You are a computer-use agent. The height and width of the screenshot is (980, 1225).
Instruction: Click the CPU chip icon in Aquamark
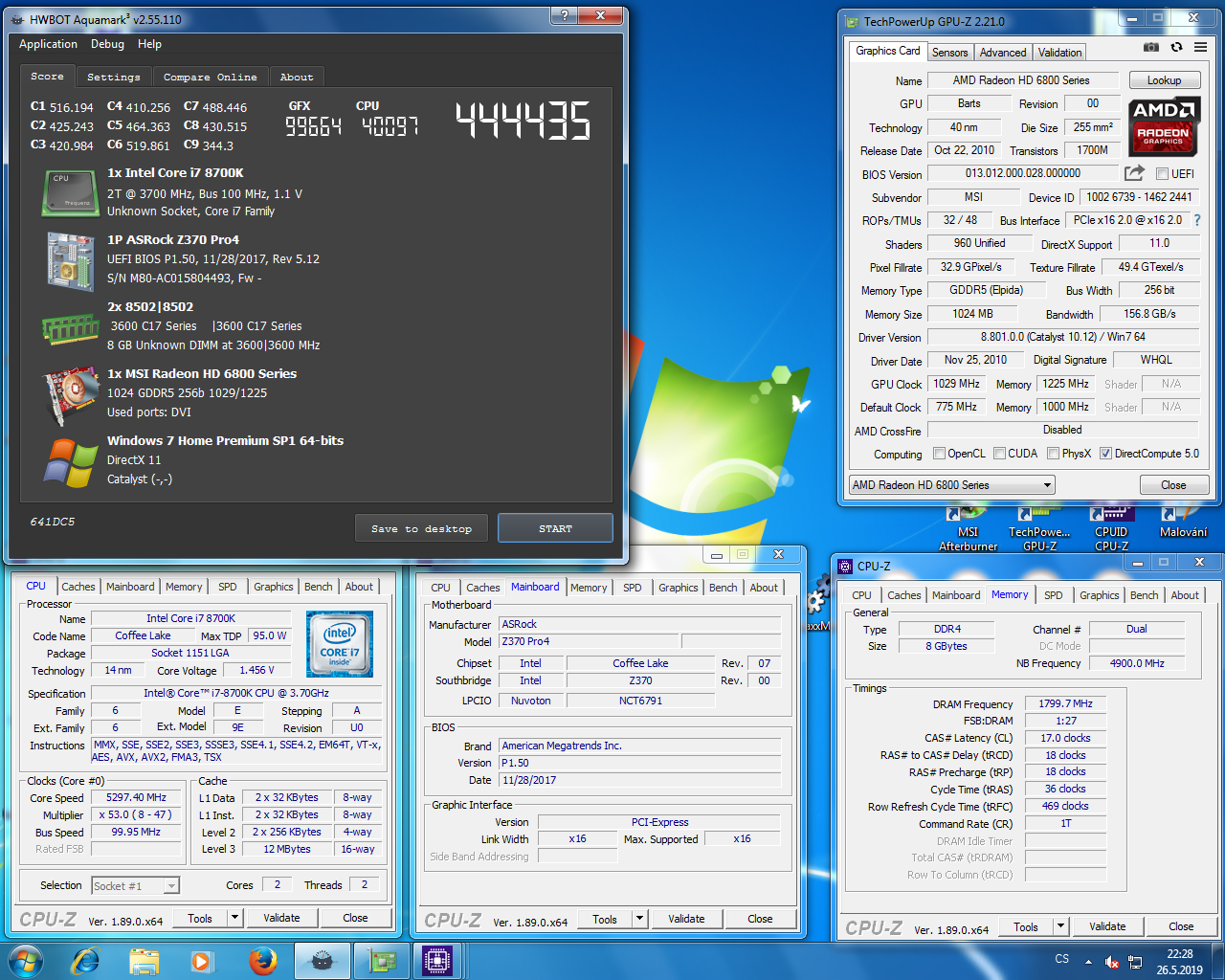(x=71, y=192)
